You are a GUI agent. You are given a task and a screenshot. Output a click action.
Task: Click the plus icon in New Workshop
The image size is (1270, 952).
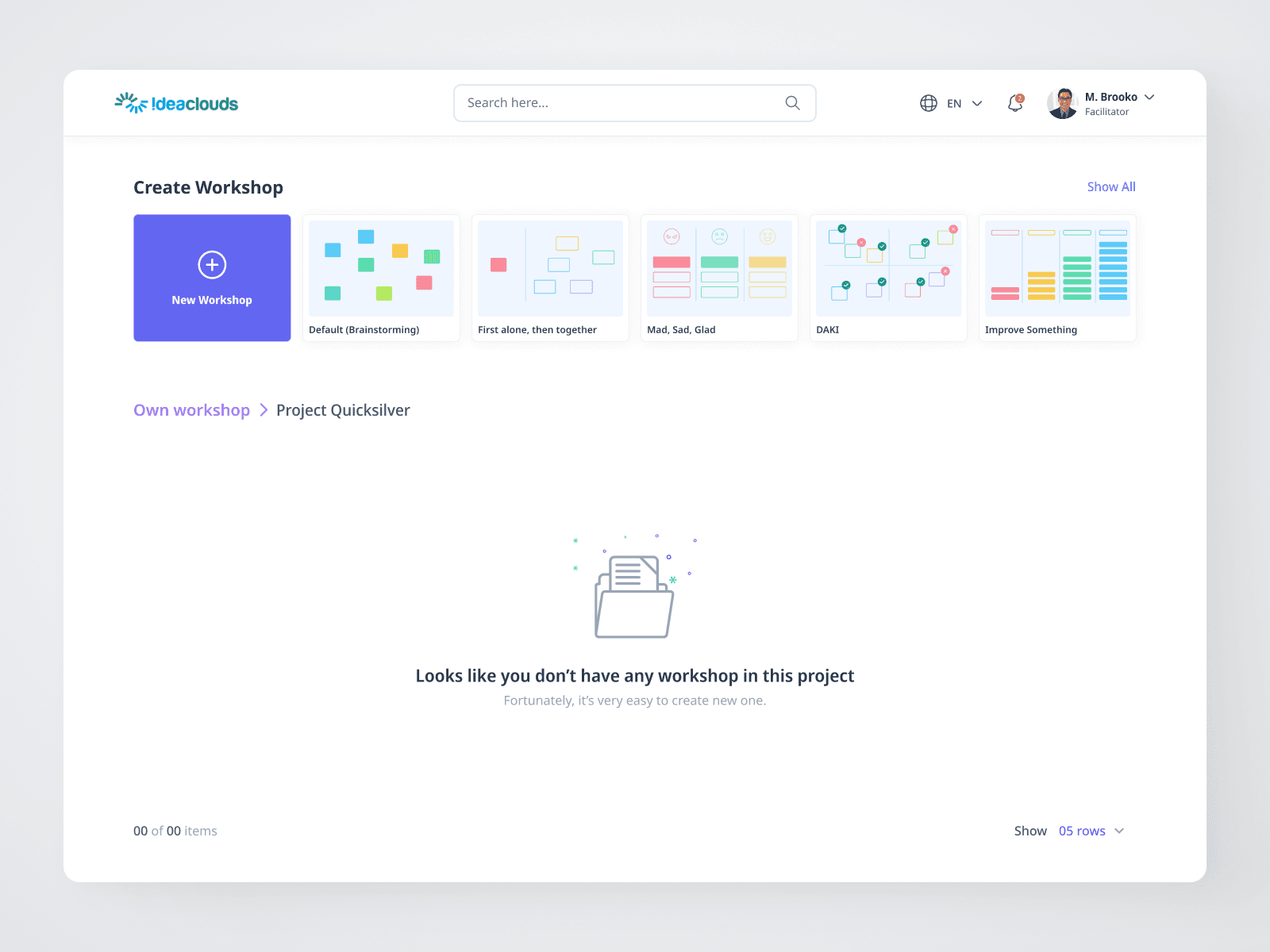click(212, 264)
